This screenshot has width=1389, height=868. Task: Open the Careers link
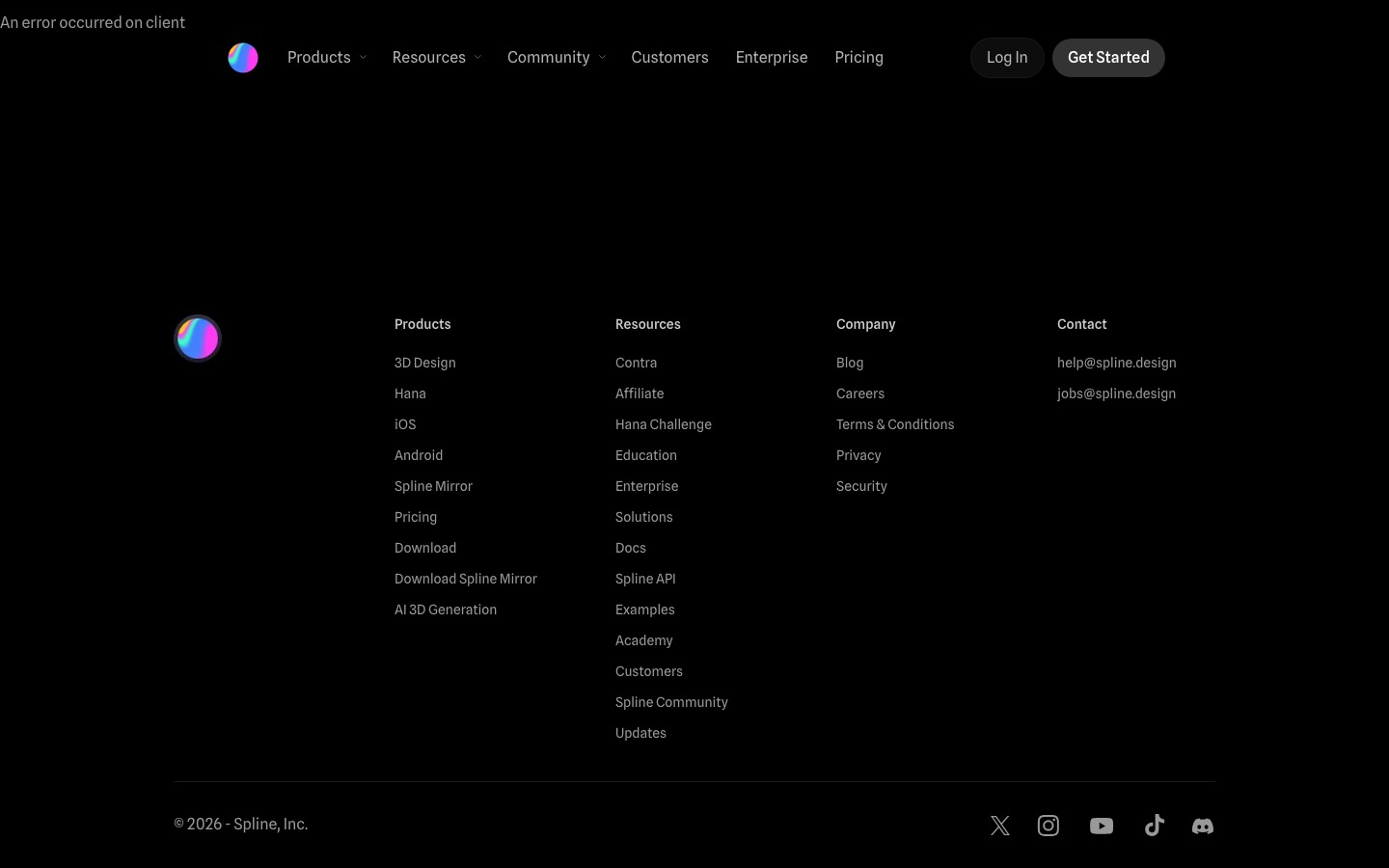860,393
